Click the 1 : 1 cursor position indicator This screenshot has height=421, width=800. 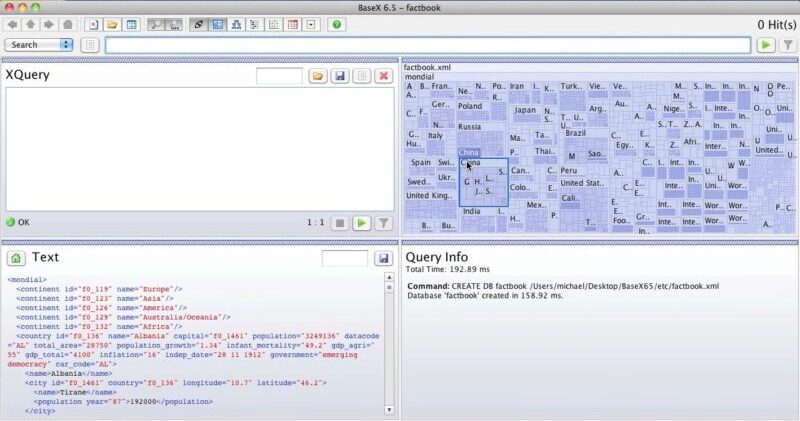(x=315, y=222)
